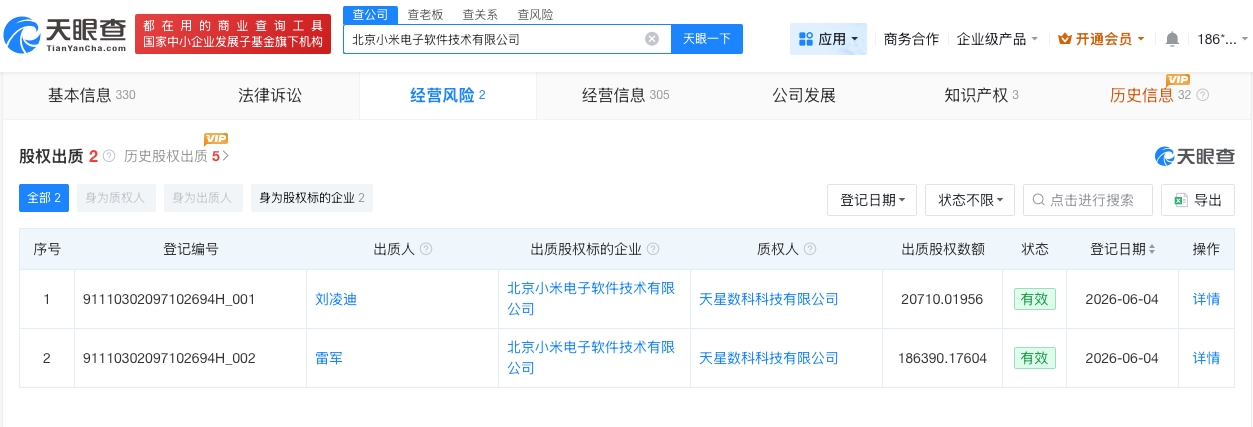Open pledgor 雷军 profile link
1253x427 pixels.
[x=329, y=358]
